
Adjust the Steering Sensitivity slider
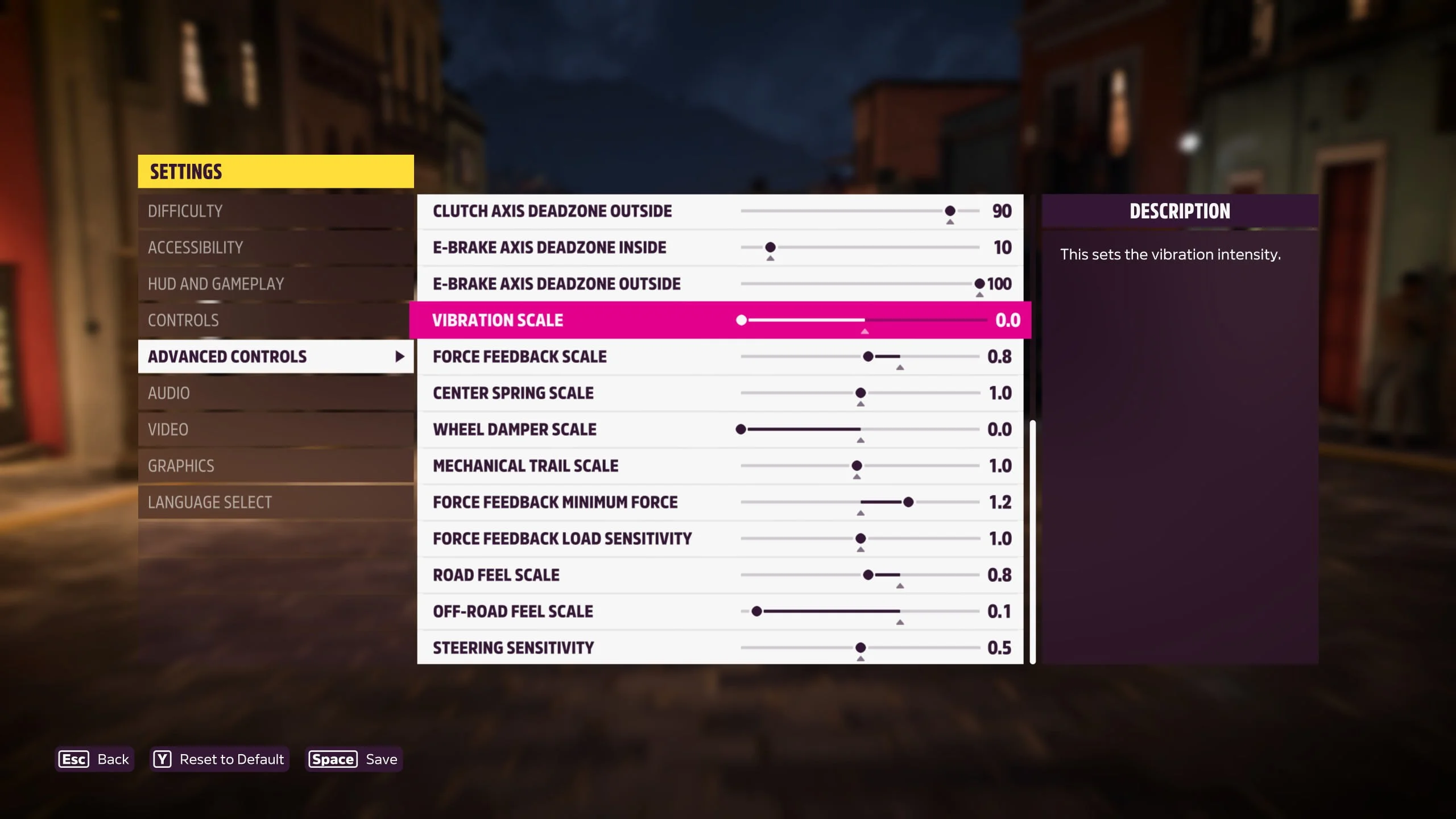[x=859, y=647]
